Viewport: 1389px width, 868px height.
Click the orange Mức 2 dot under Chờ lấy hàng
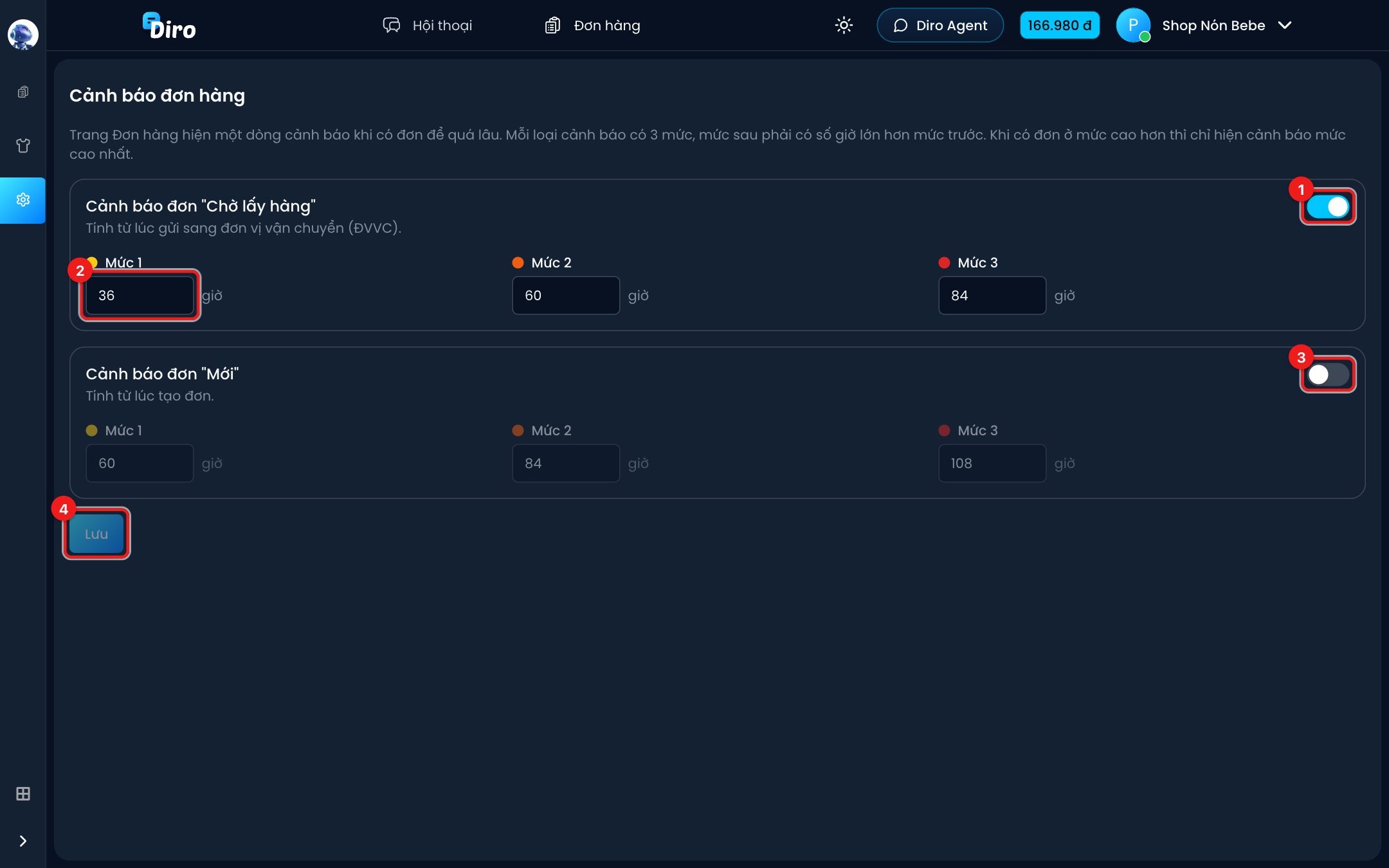(518, 262)
